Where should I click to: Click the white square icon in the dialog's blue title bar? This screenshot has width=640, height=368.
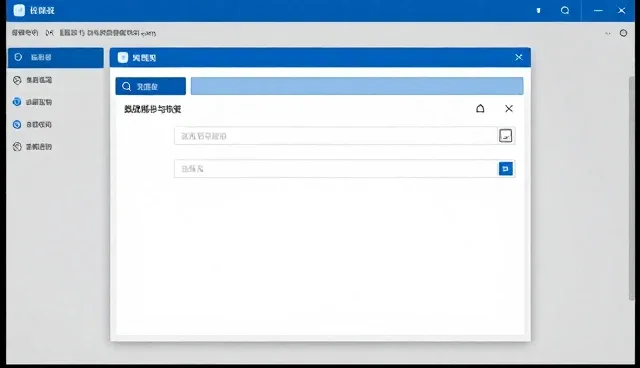123,58
